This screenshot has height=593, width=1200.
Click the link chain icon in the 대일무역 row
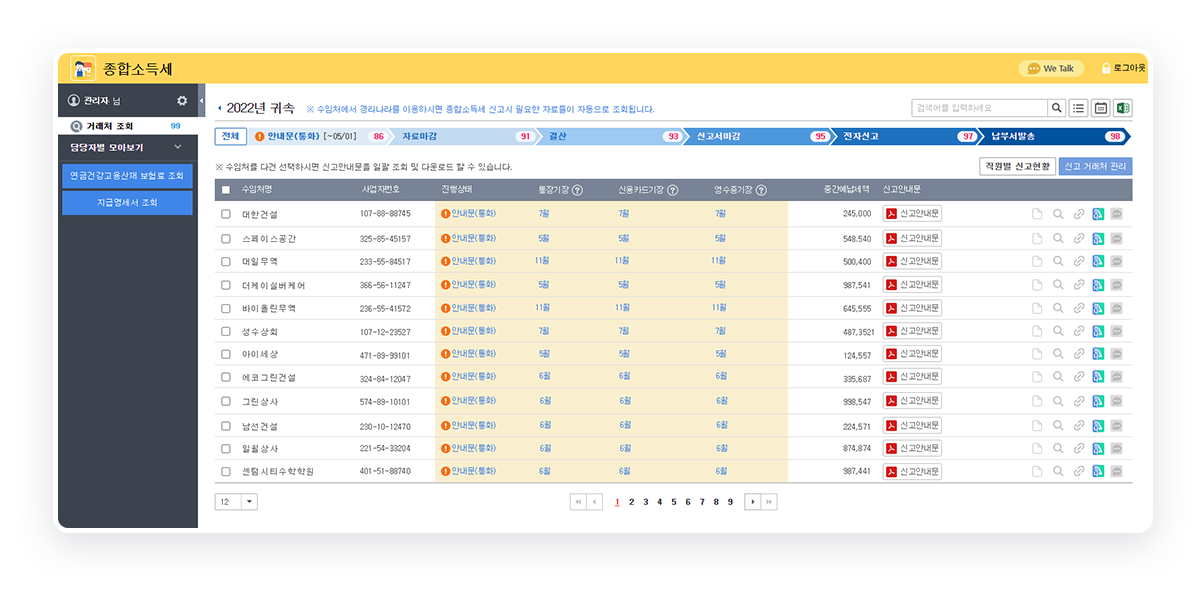click(1078, 261)
